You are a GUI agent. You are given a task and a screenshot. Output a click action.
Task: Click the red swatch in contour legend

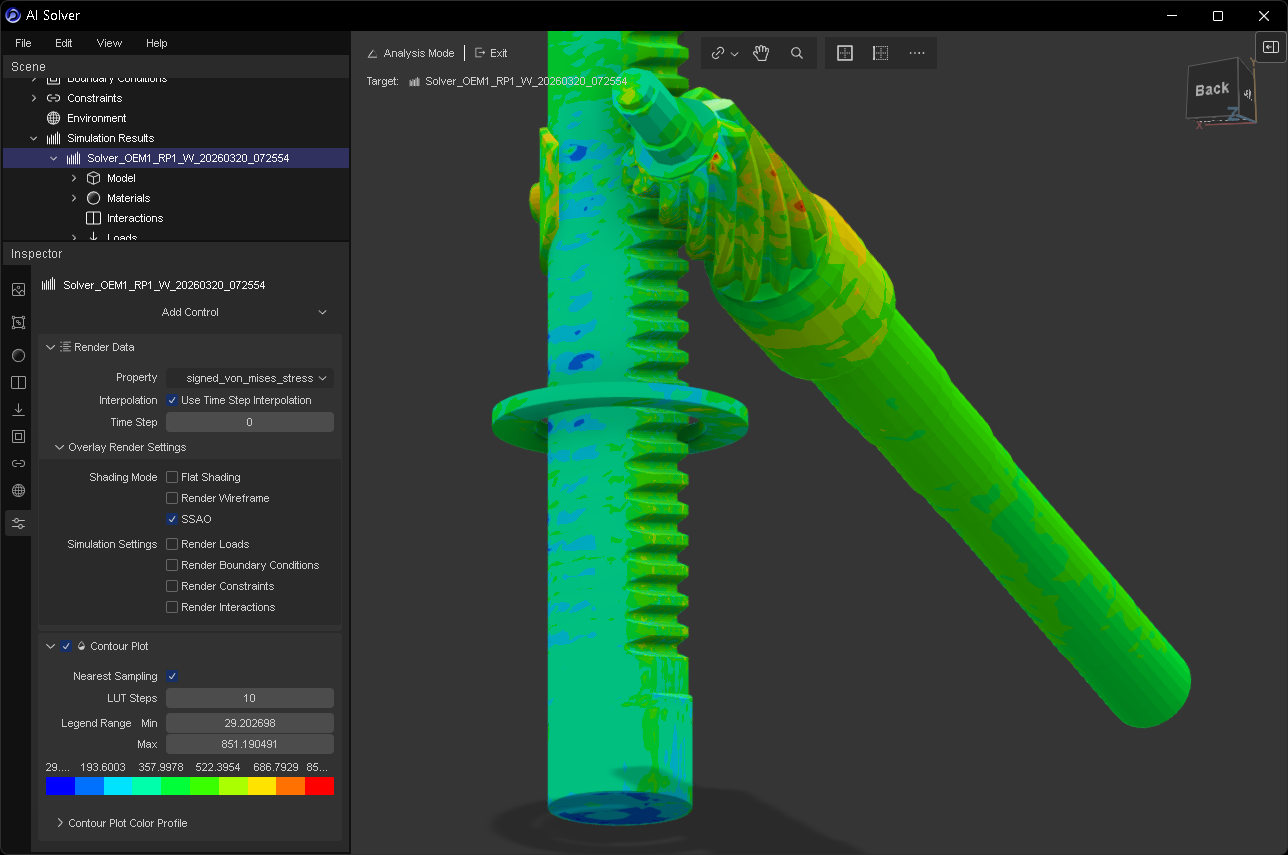[319, 787]
